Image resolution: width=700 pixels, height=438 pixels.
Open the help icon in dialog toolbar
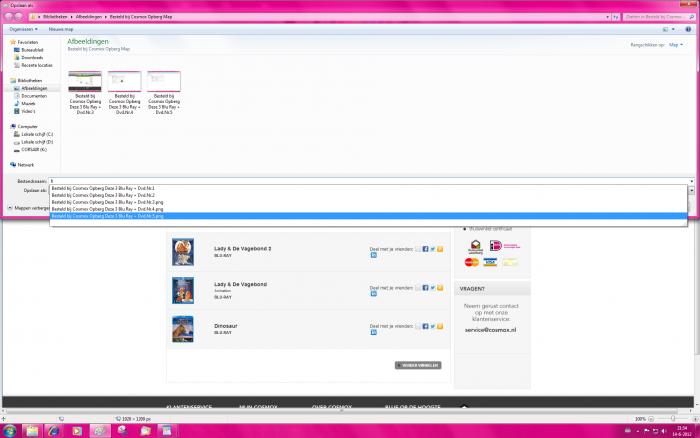coord(688,29)
